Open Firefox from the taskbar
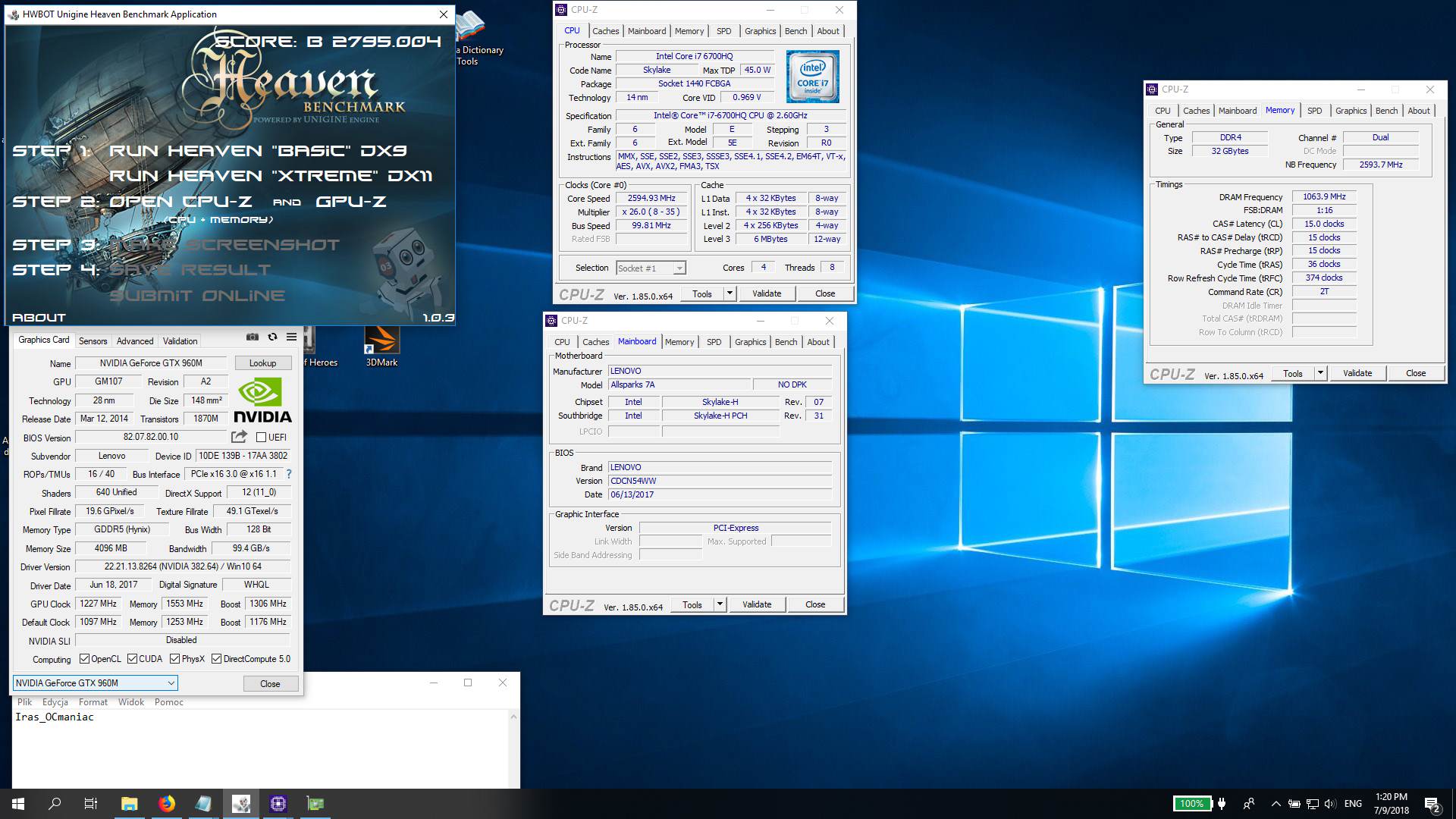The image size is (1456, 819). tap(167, 804)
